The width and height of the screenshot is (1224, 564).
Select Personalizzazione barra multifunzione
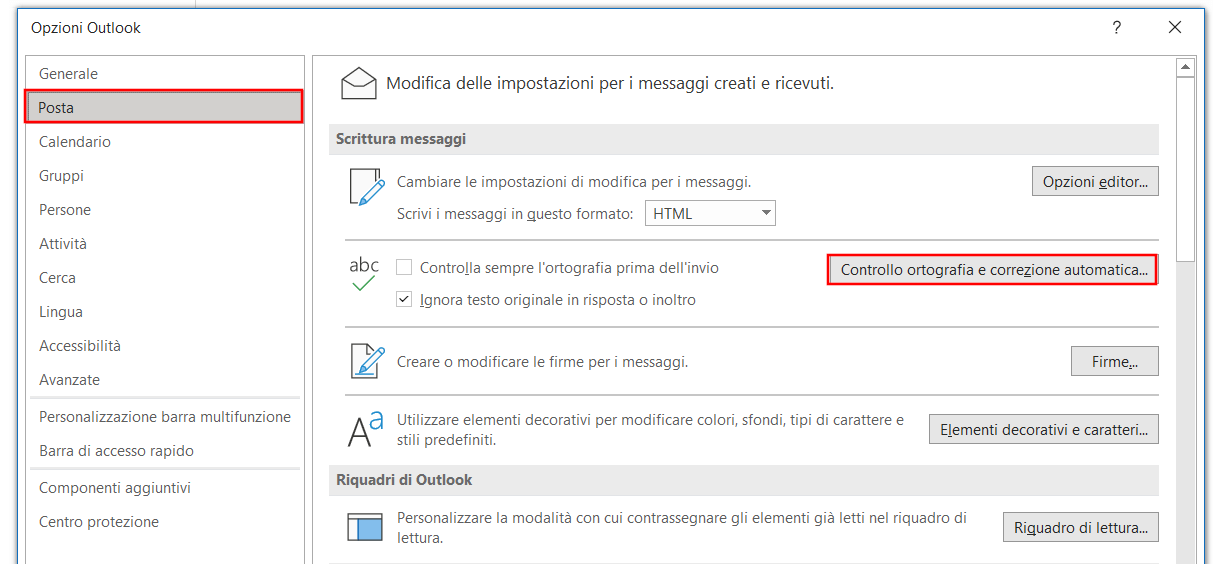(x=165, y=417)
